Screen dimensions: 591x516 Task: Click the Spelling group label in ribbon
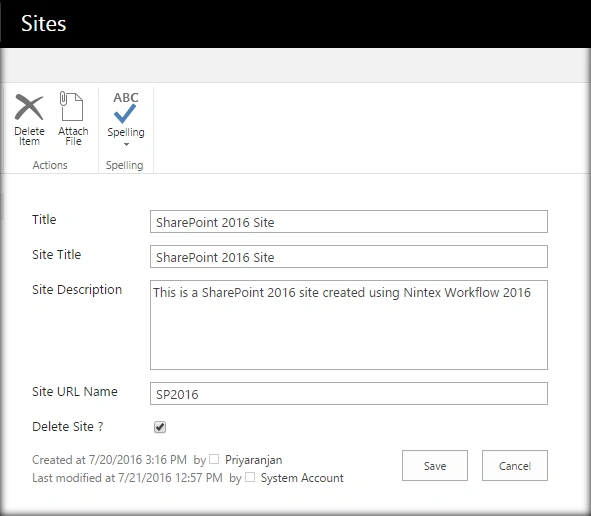124,165
